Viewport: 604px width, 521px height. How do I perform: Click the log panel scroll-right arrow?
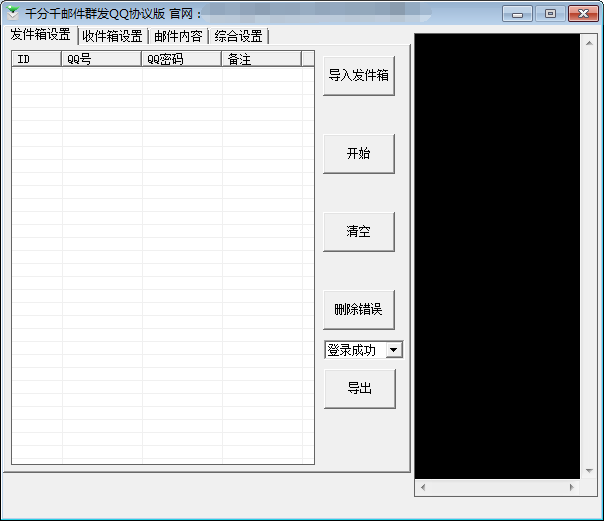coord(572,487)
